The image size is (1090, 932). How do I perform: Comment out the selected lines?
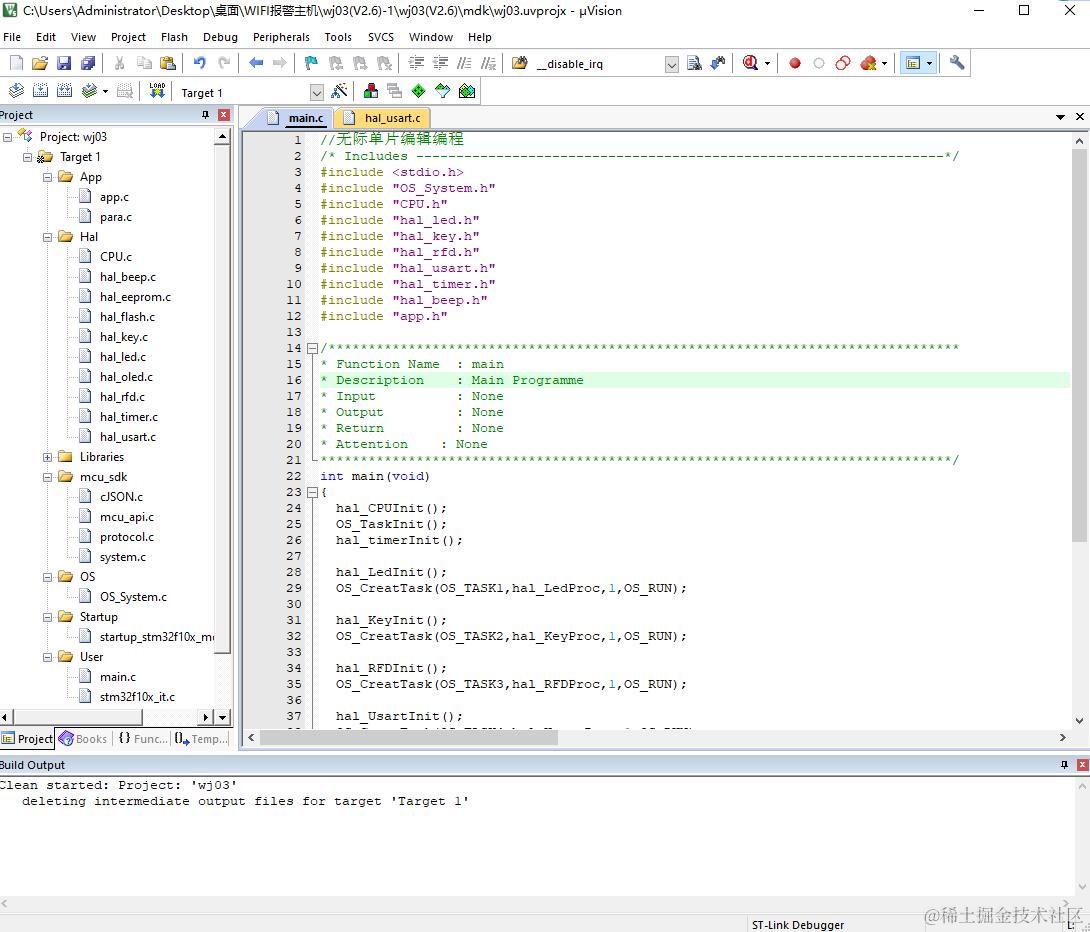[464, 63]
